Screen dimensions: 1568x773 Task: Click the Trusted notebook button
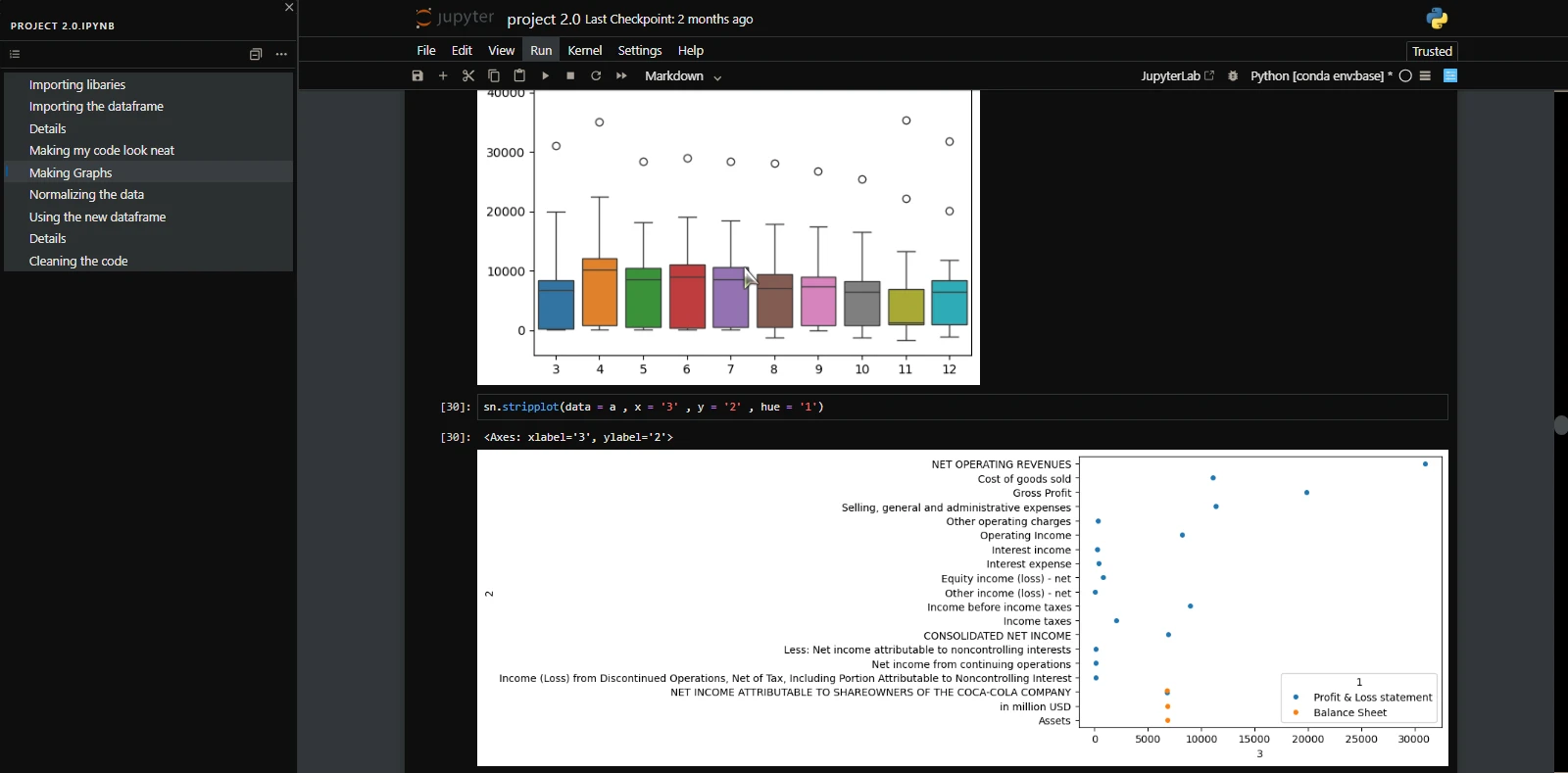(x=1432, y=52)
